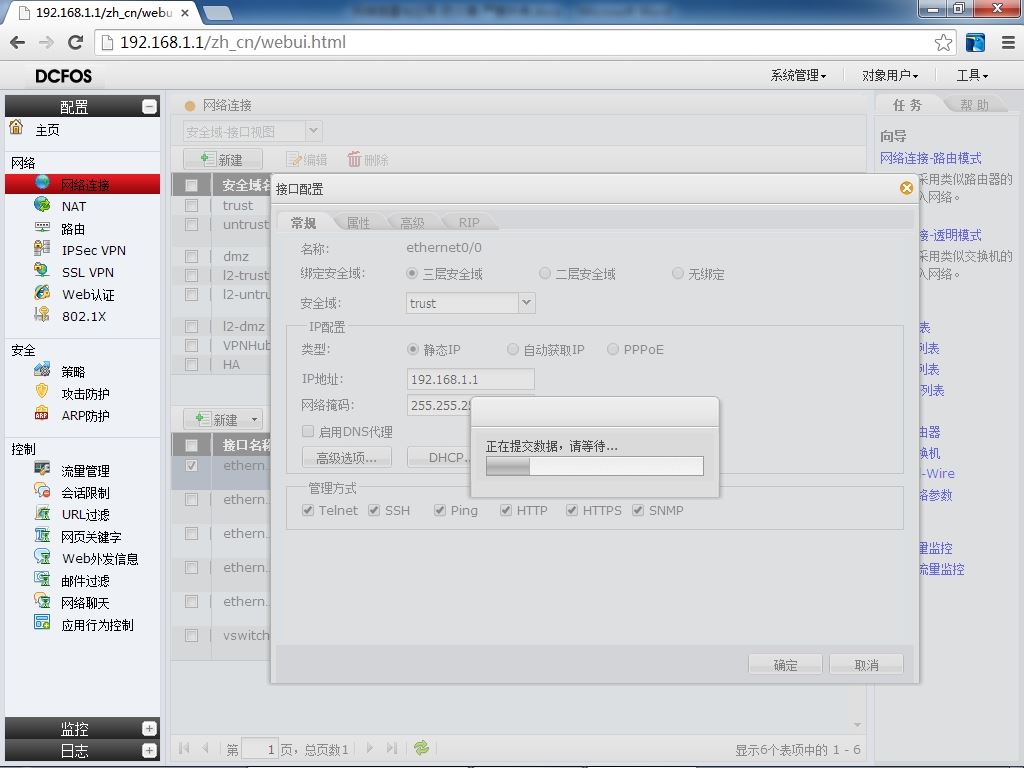Open the attack protection shield icon

[42, 392]
